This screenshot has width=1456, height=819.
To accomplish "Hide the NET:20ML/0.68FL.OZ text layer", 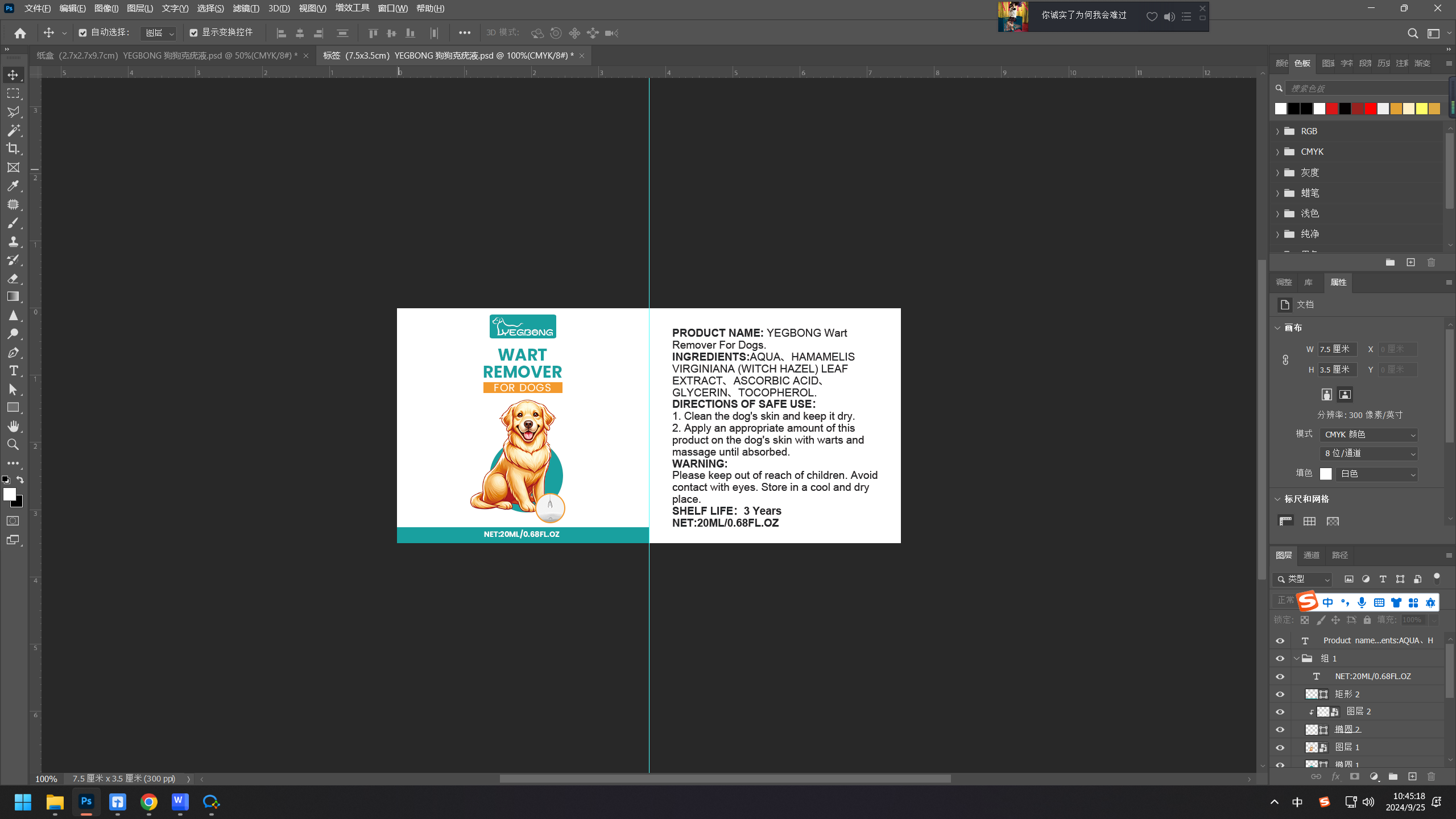I will pos(1280,677).
